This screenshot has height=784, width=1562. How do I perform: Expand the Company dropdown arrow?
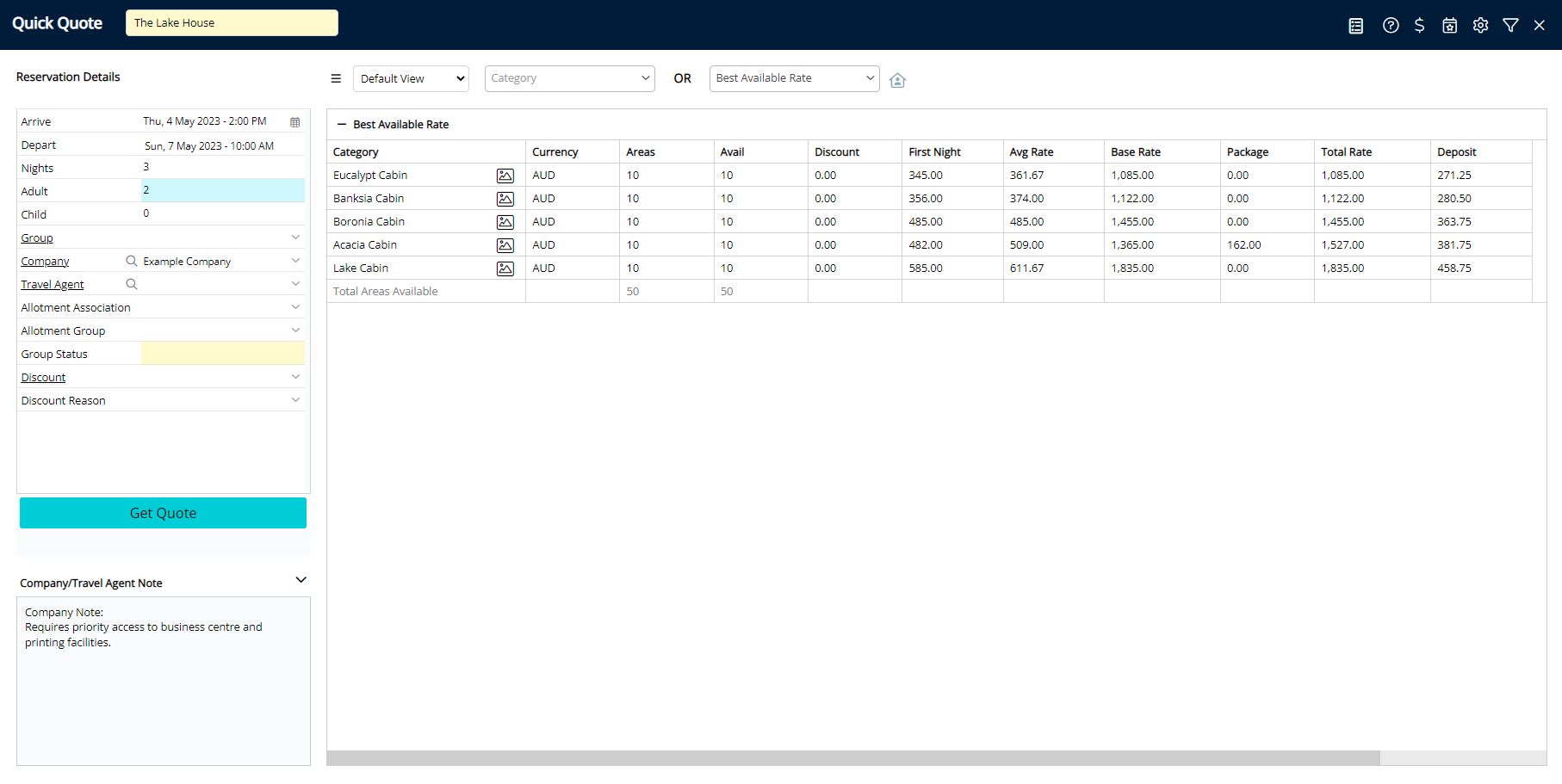295,261
